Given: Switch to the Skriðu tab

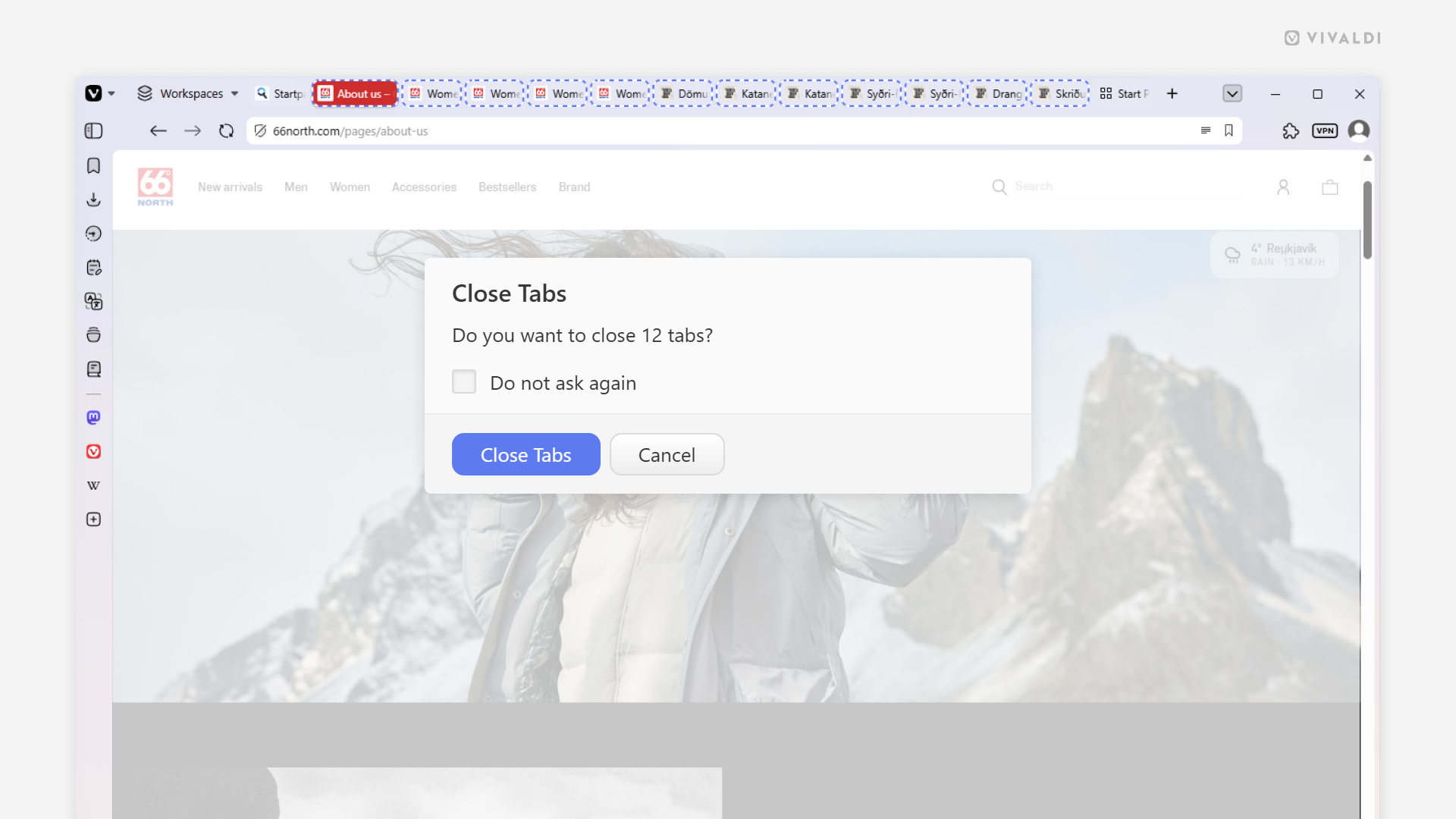Looking at the screenshot, I should [1060, 93].
